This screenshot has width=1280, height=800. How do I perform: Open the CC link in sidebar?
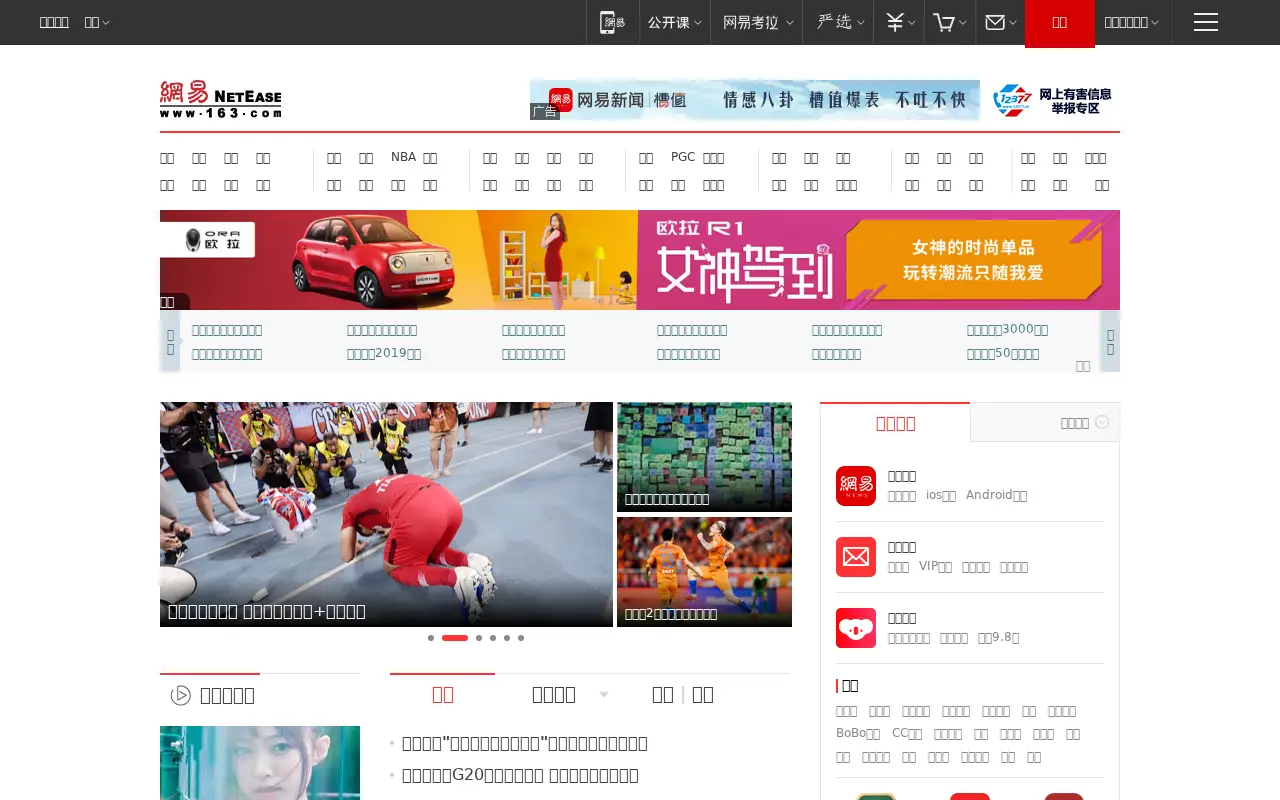pos(907,733)
